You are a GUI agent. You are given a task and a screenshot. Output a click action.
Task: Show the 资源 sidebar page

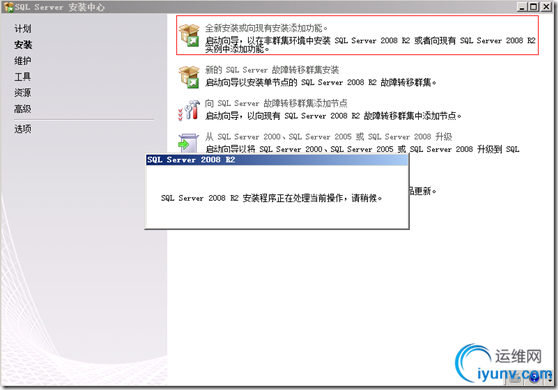[x=23, y=93]
